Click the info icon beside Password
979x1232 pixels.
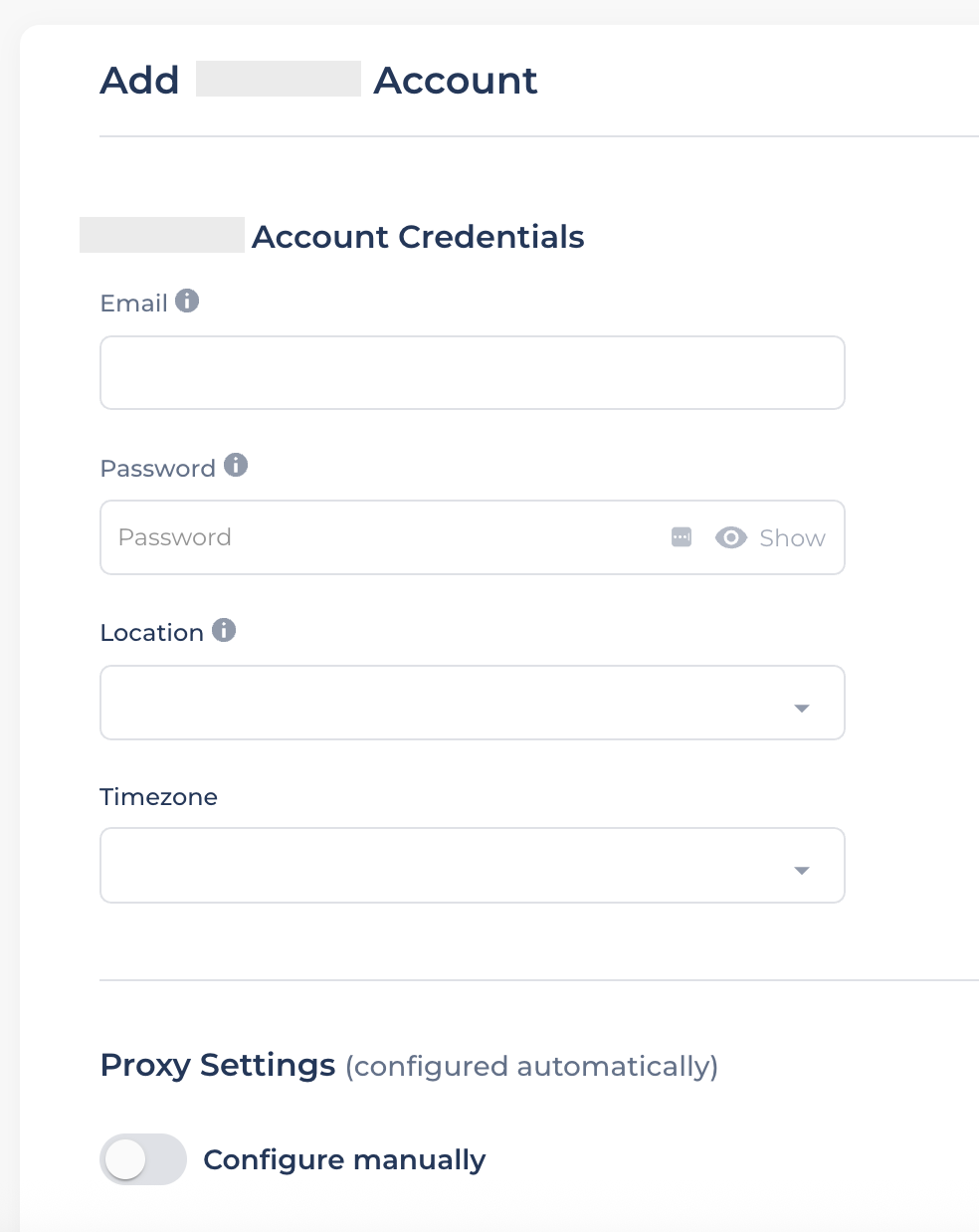(x=236, y=465)
